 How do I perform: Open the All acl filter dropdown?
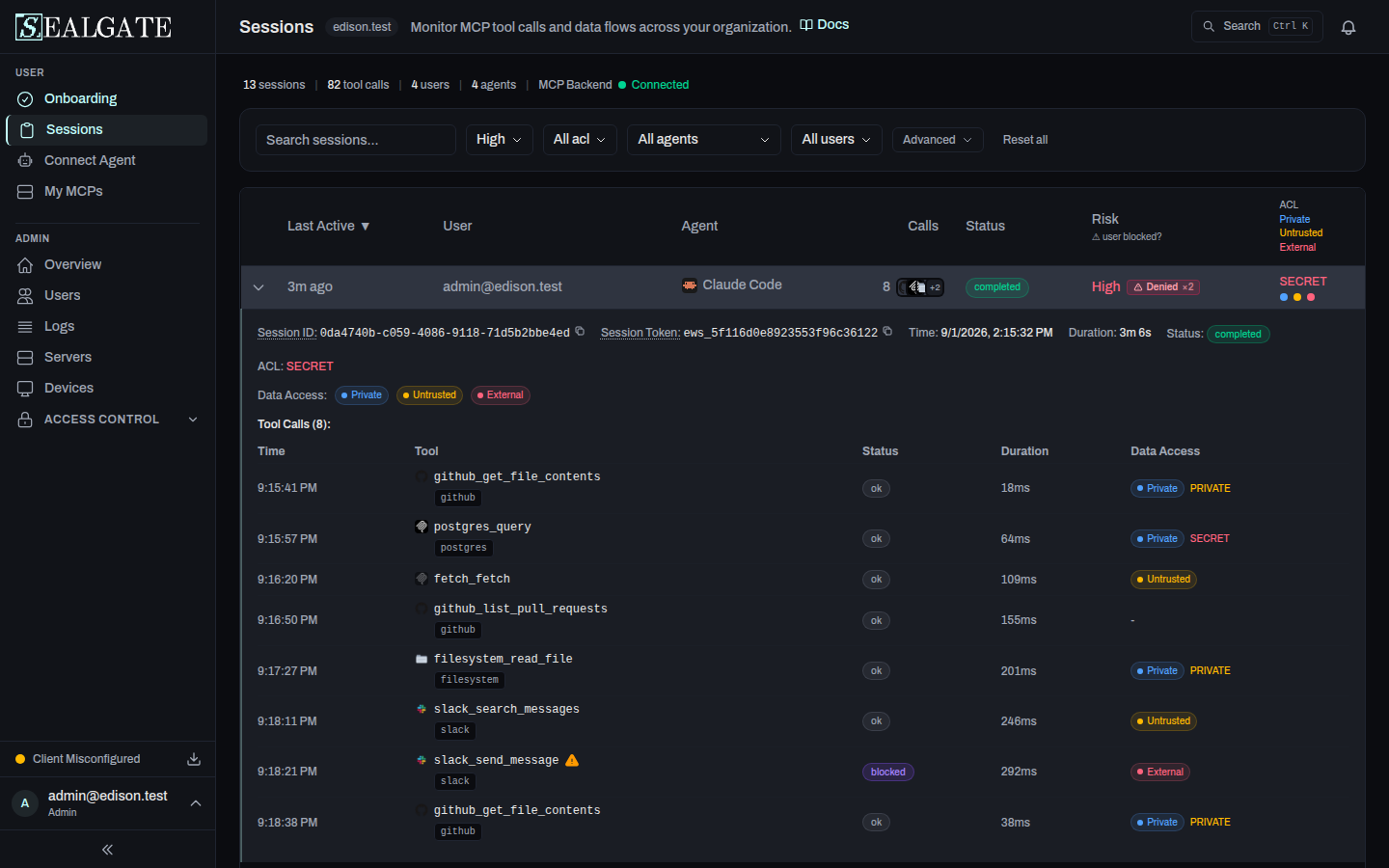coord(580,140)
